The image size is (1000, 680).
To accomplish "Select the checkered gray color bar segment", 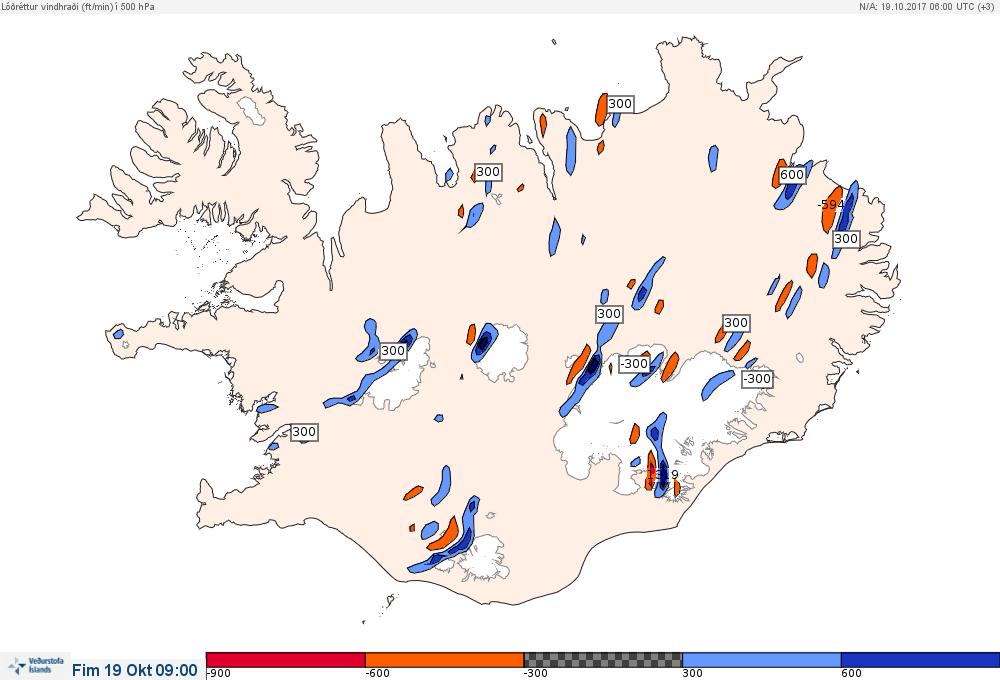I will coord(603,660).
